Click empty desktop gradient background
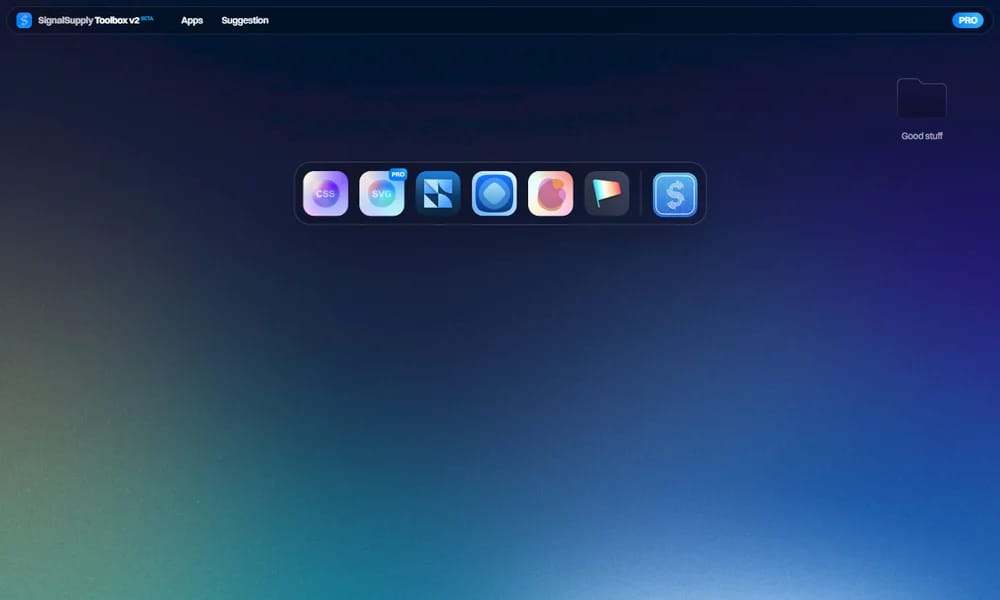Viewport: 1000px width, 600px height. 497,395
